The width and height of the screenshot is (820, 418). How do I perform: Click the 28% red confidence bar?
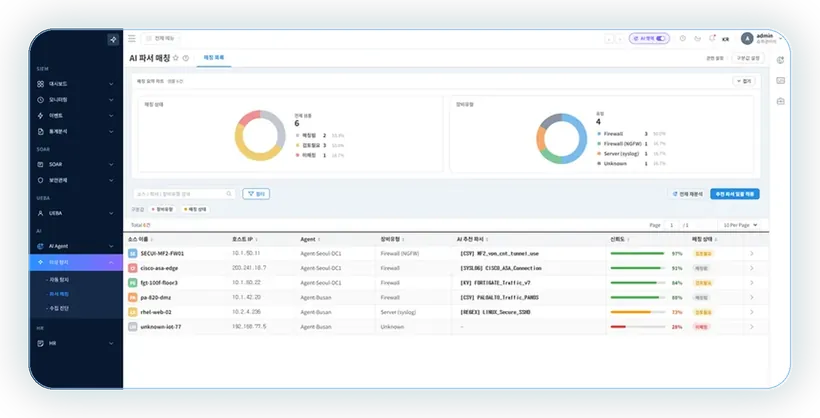[x=637, y=326]
